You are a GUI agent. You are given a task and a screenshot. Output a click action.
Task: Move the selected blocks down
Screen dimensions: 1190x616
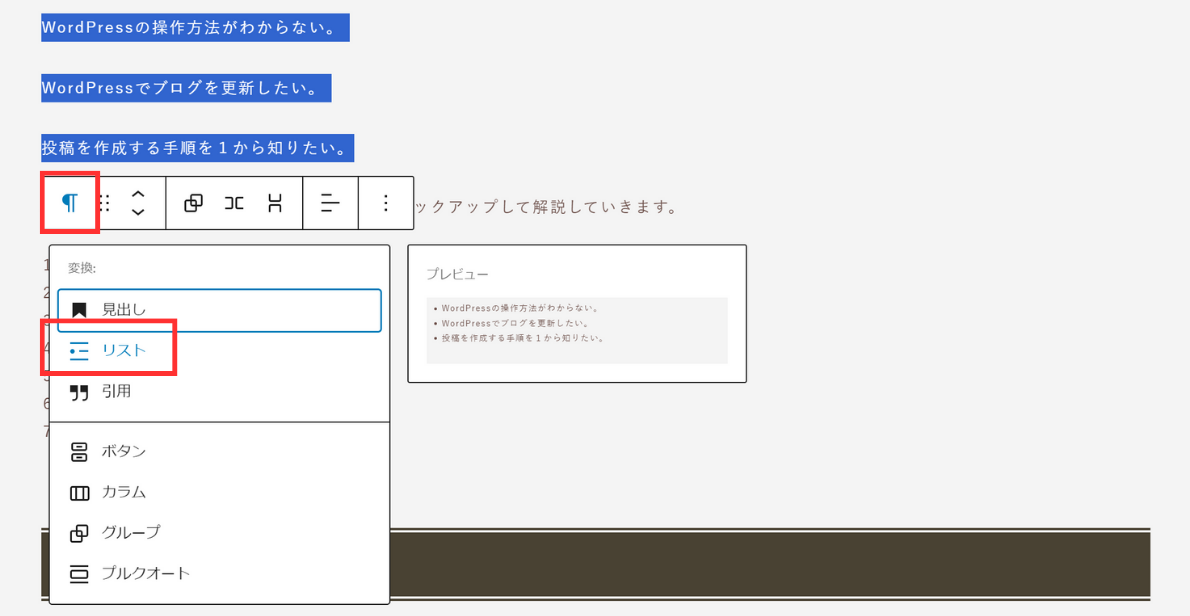pos(138,212)
